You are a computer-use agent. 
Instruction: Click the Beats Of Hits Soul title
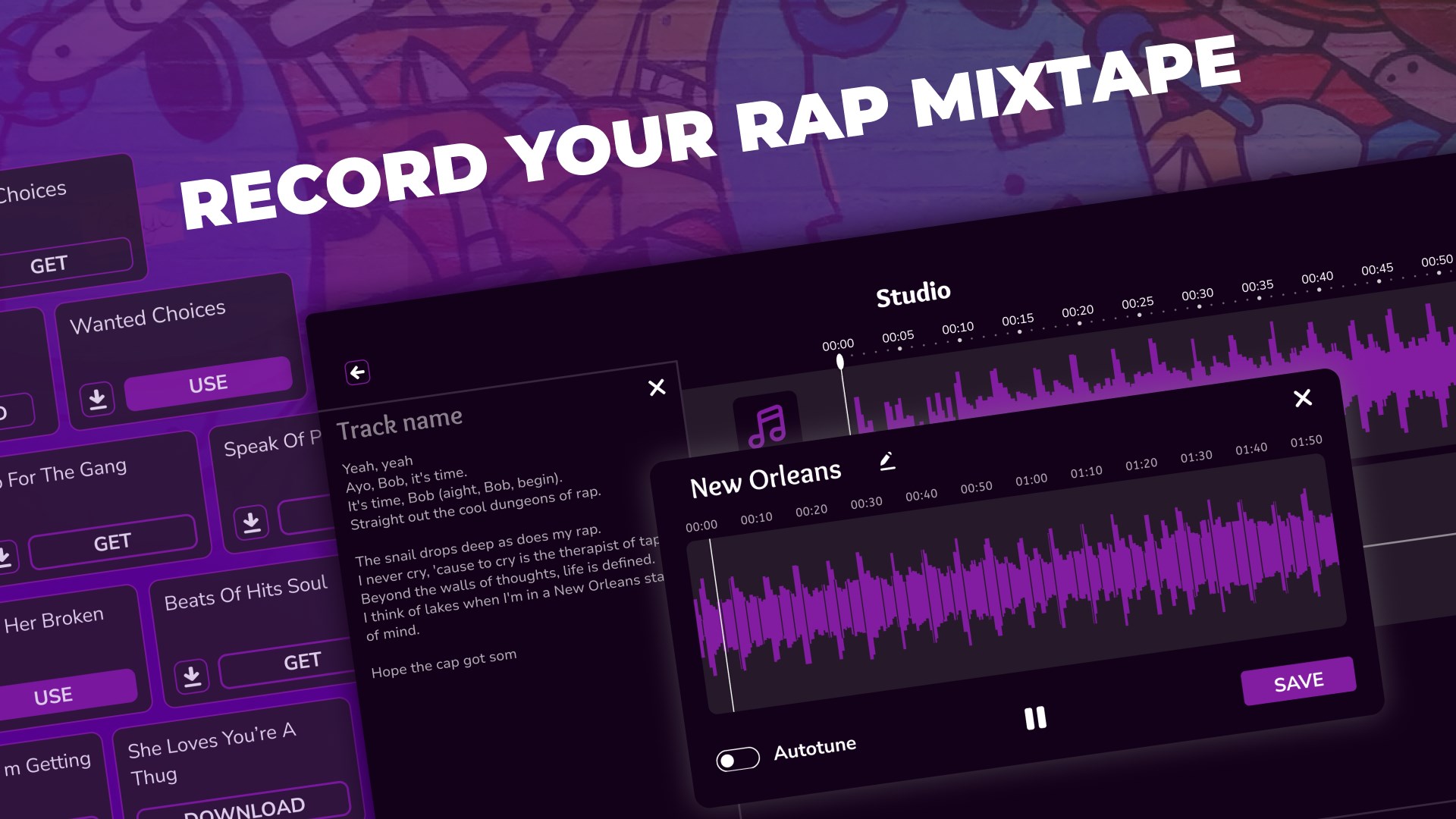coord(246,592)
